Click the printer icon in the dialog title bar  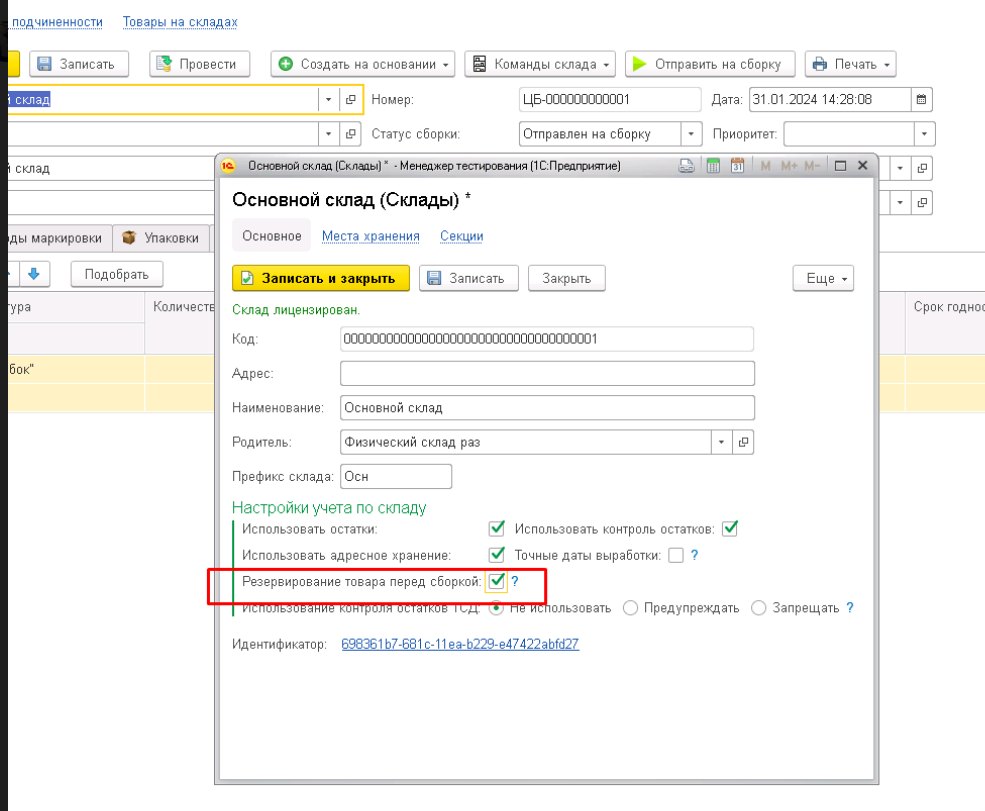pos(687,166)
